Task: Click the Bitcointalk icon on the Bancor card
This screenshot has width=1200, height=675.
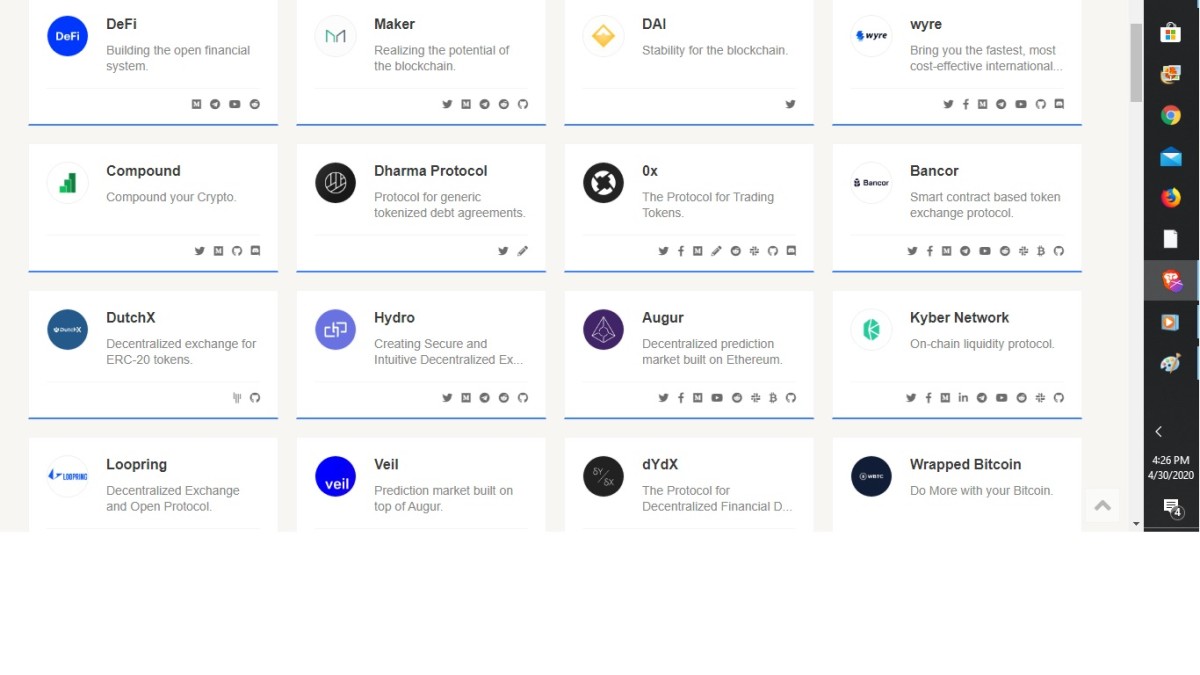Action: pyautogui.click(x=1041, y=250)
